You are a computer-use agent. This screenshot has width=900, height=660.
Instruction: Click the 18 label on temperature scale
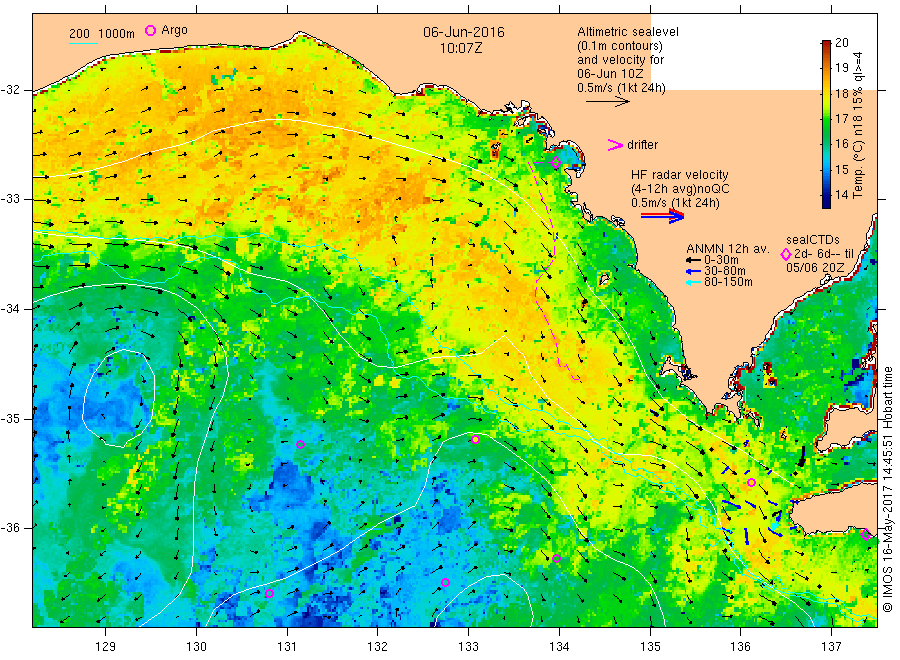(x=841, y=94)
